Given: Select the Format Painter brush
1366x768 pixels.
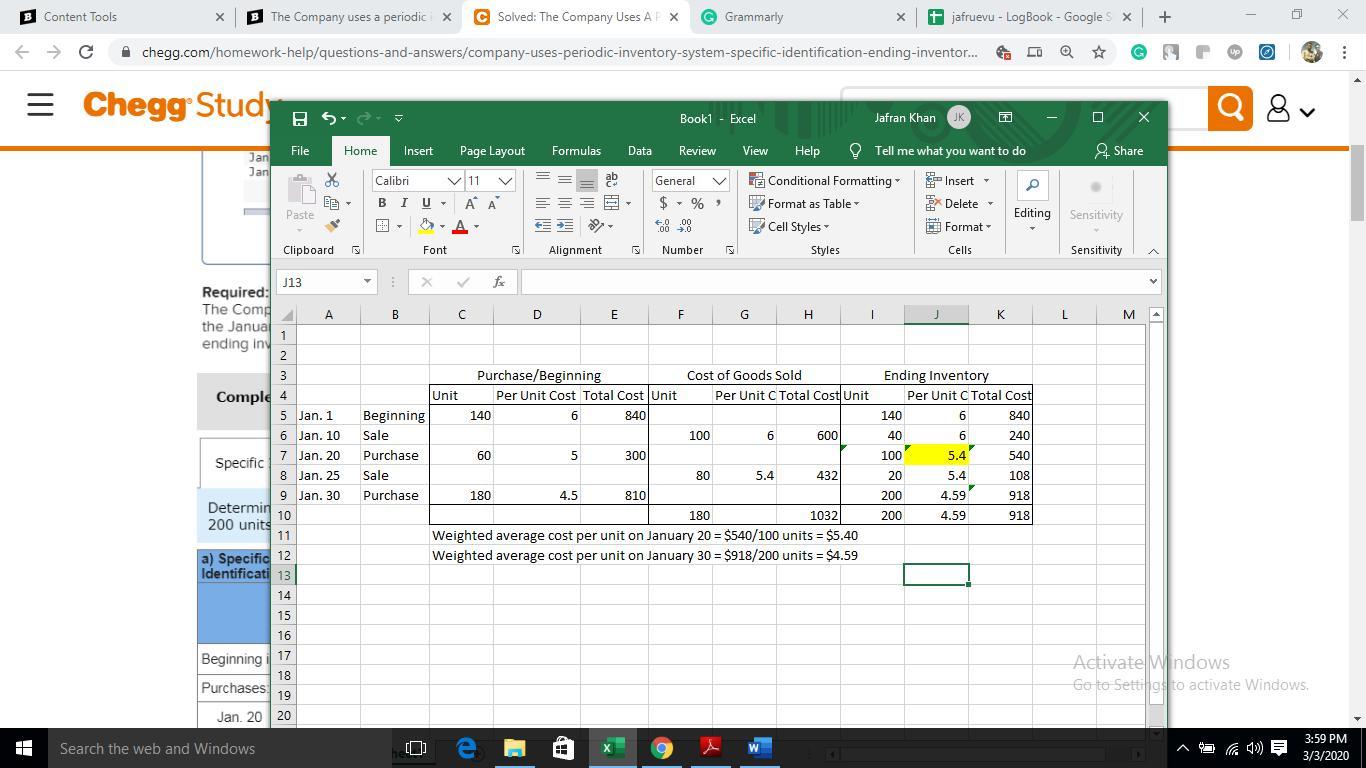Looking at the screenshot, I should point(332,226).
